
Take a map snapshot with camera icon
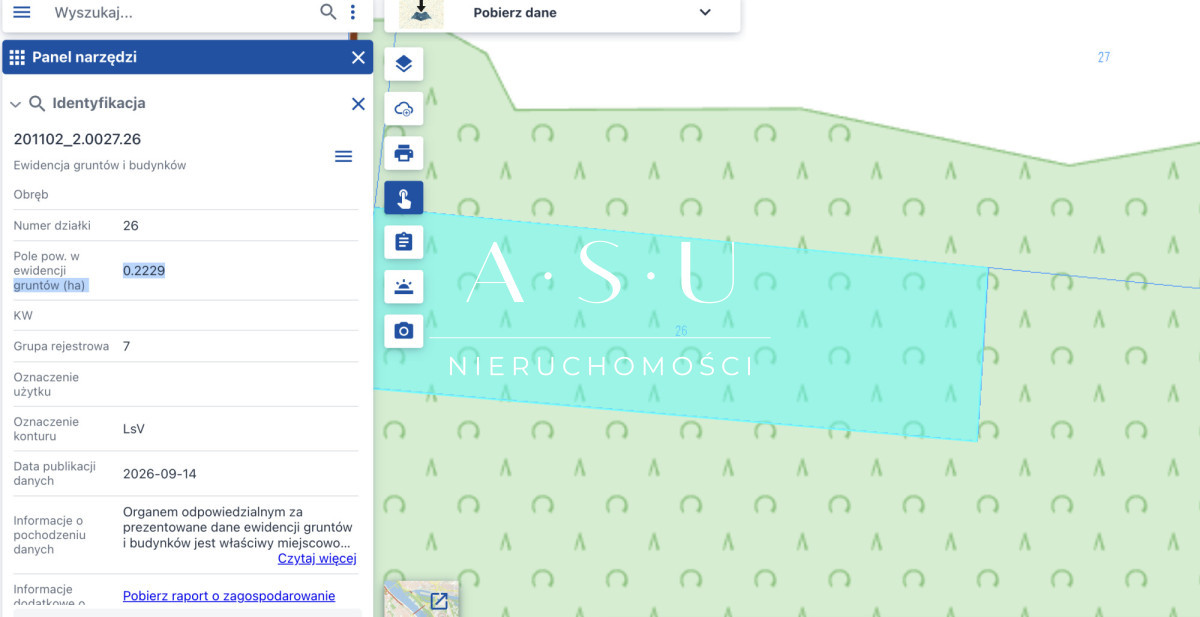click(x=404, y=330)
